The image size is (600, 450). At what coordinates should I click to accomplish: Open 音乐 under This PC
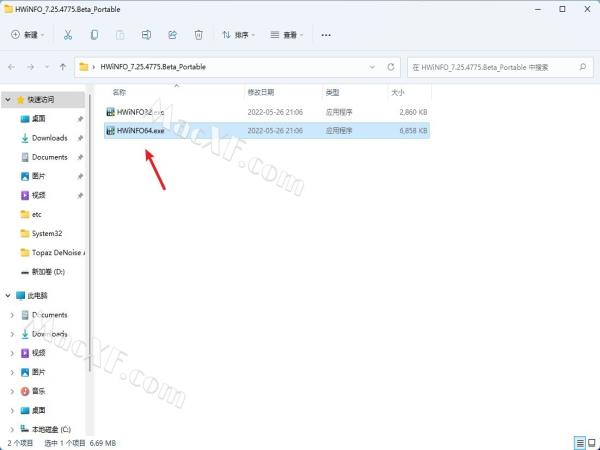pyautogui.click(x=38, y=391)
